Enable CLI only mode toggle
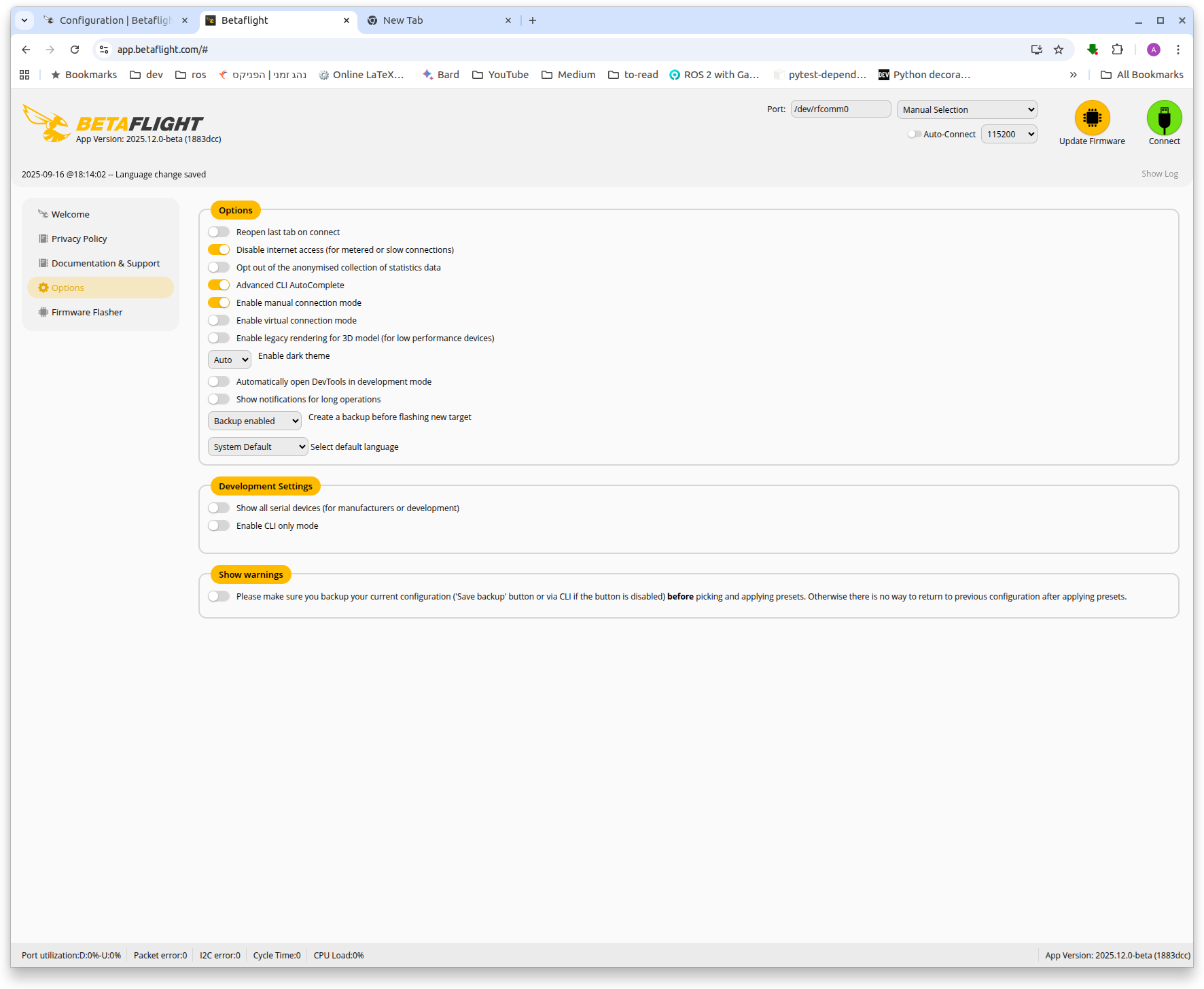Viewport: 1204px width, 989px height. (219, 526)
